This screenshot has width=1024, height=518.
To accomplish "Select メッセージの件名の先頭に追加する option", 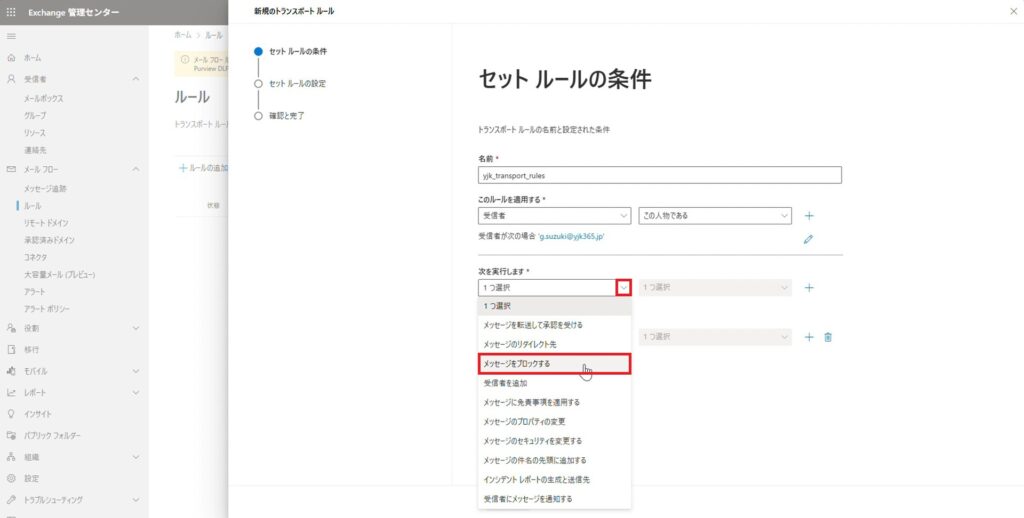I will pyautogui.click(x=554, y=461).
